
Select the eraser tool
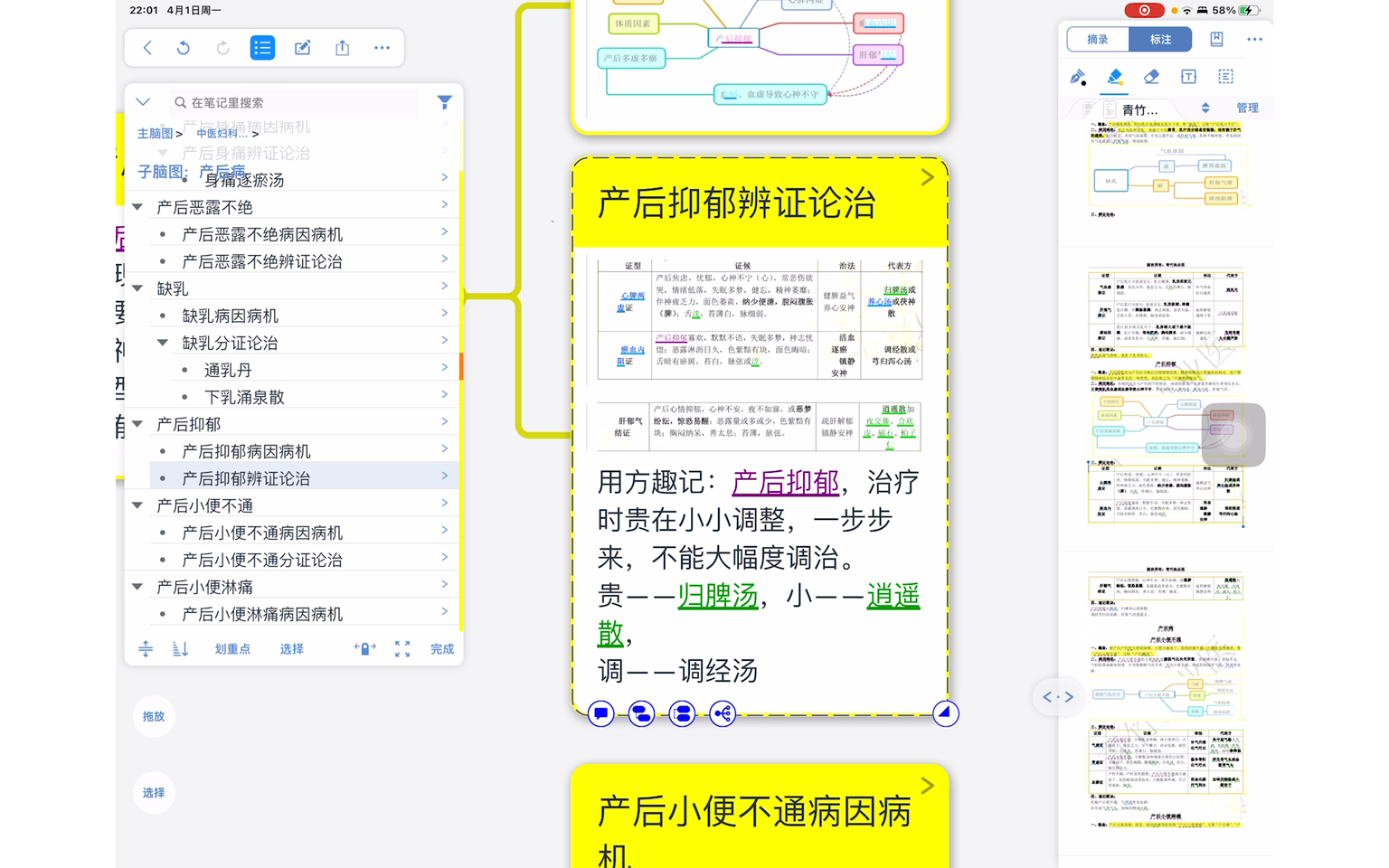pyautogui.click(x=1151, y=77)
